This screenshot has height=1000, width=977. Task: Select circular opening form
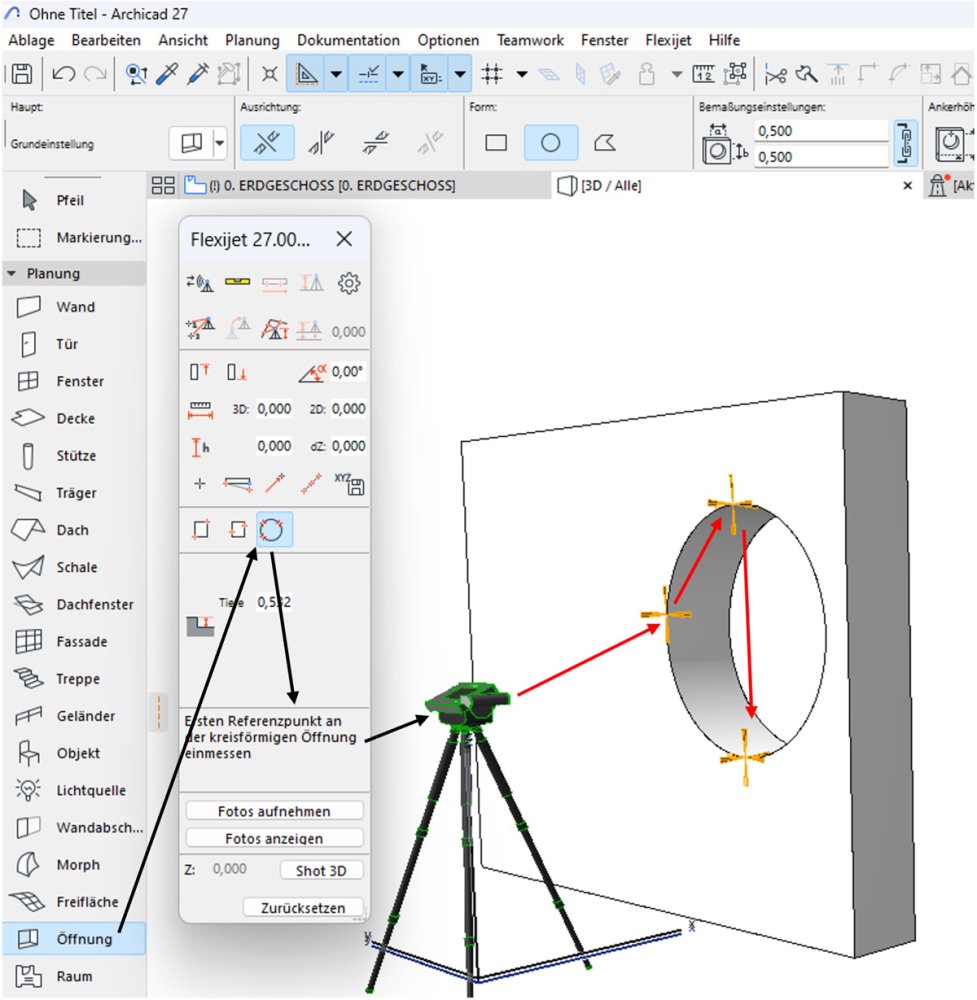[550, 142]
